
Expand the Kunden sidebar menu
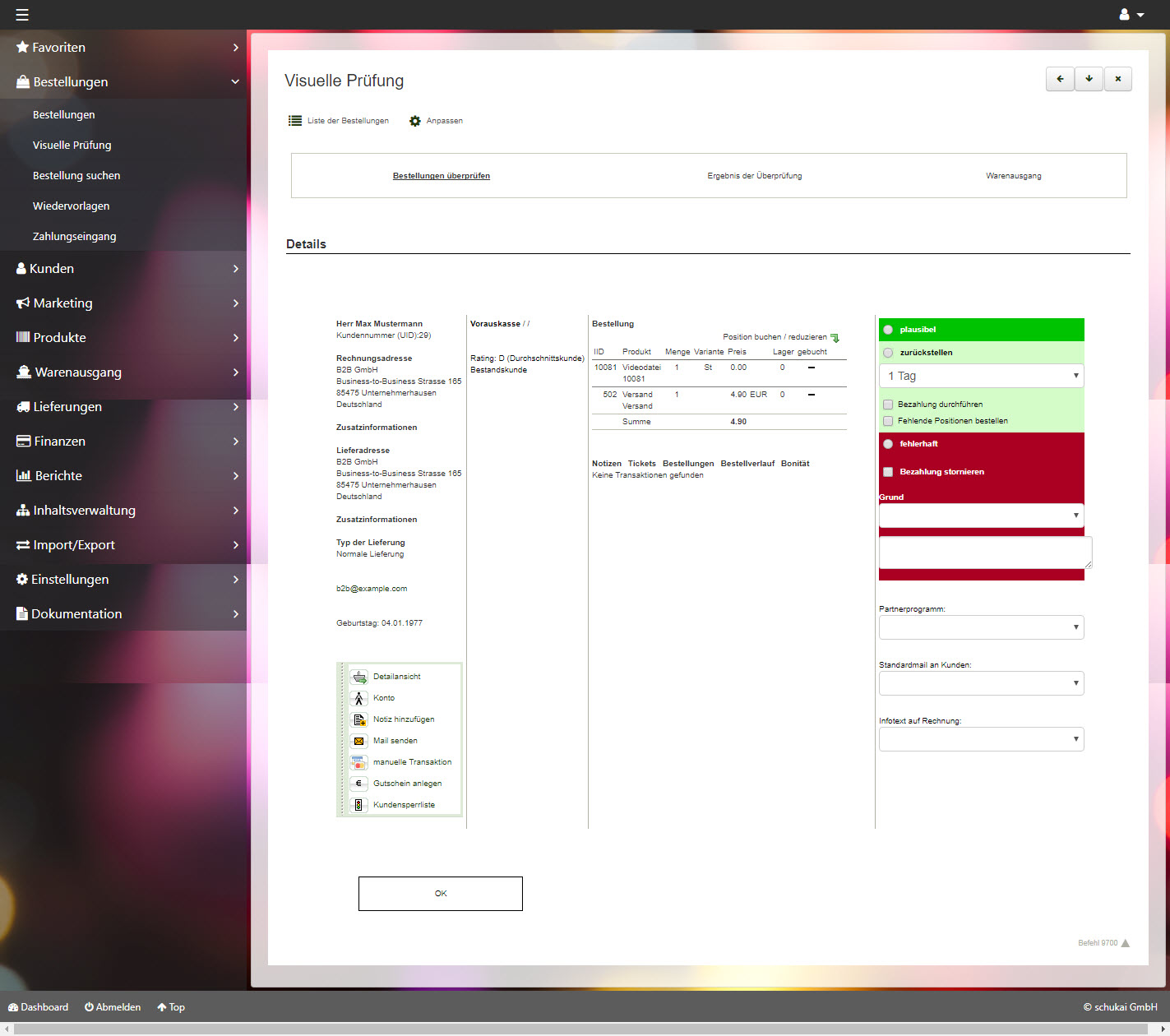click(x=123, y=269)
